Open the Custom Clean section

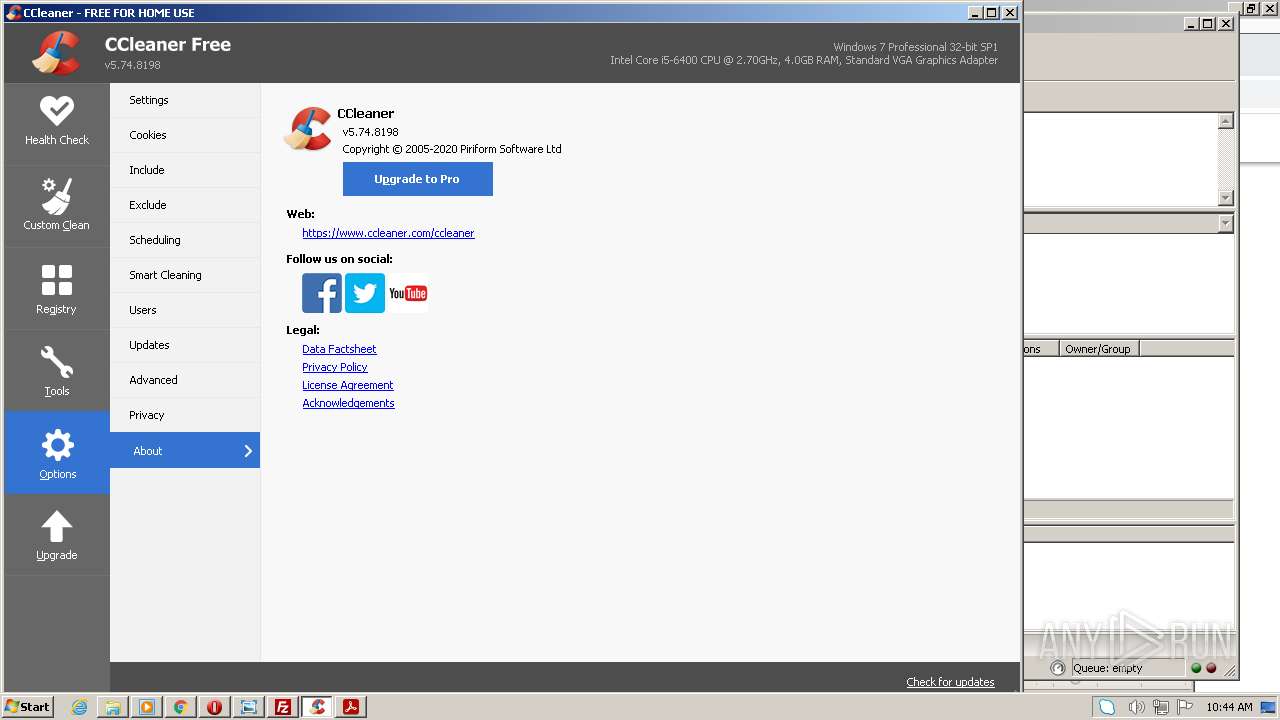(57, 206)
